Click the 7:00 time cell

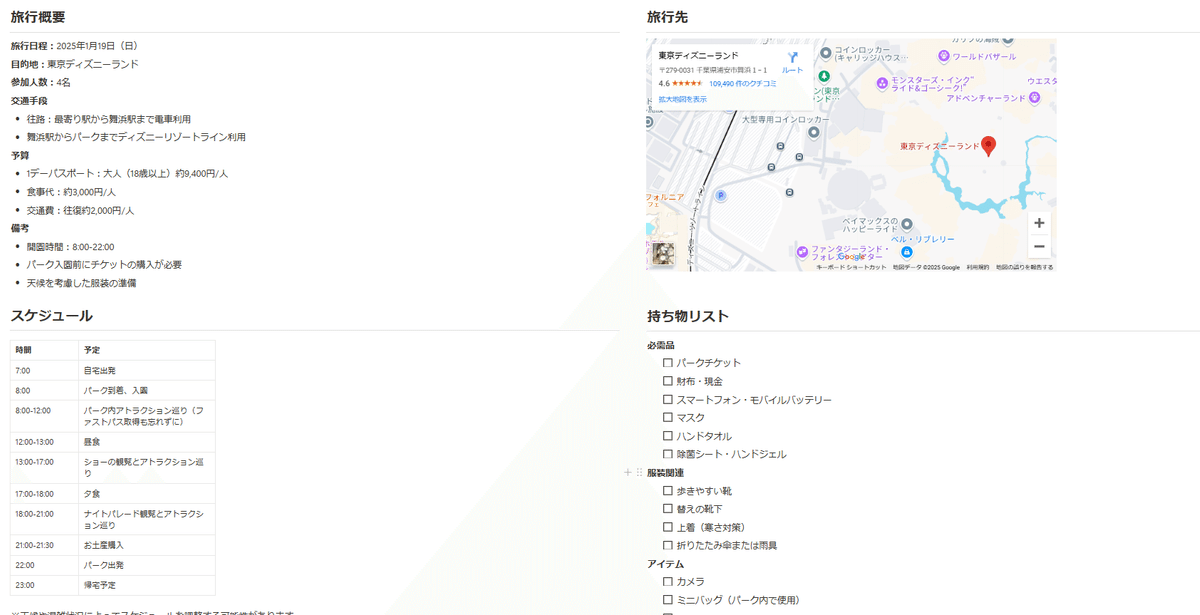pos(45,370)
